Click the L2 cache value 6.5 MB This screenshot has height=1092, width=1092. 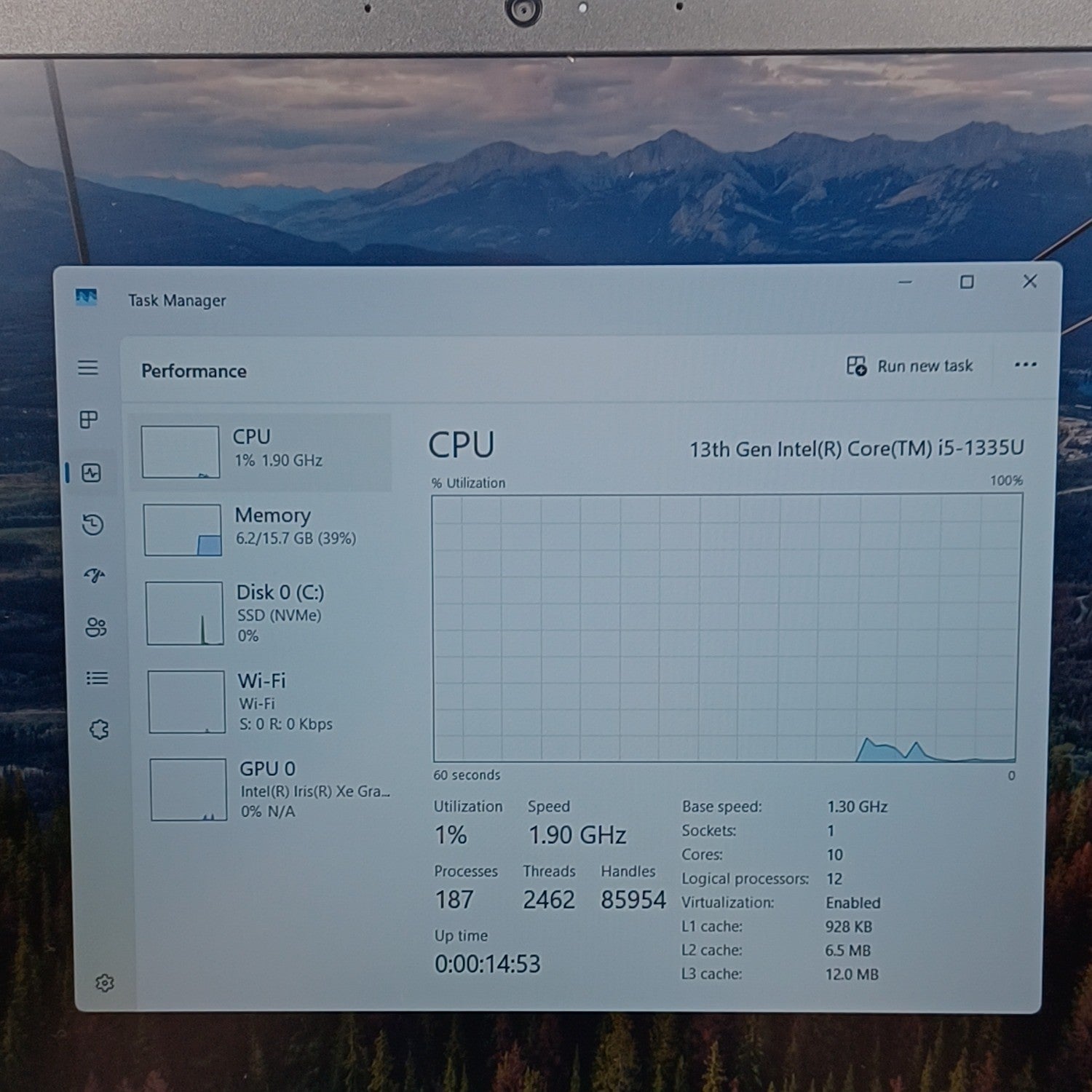[848, 951]
